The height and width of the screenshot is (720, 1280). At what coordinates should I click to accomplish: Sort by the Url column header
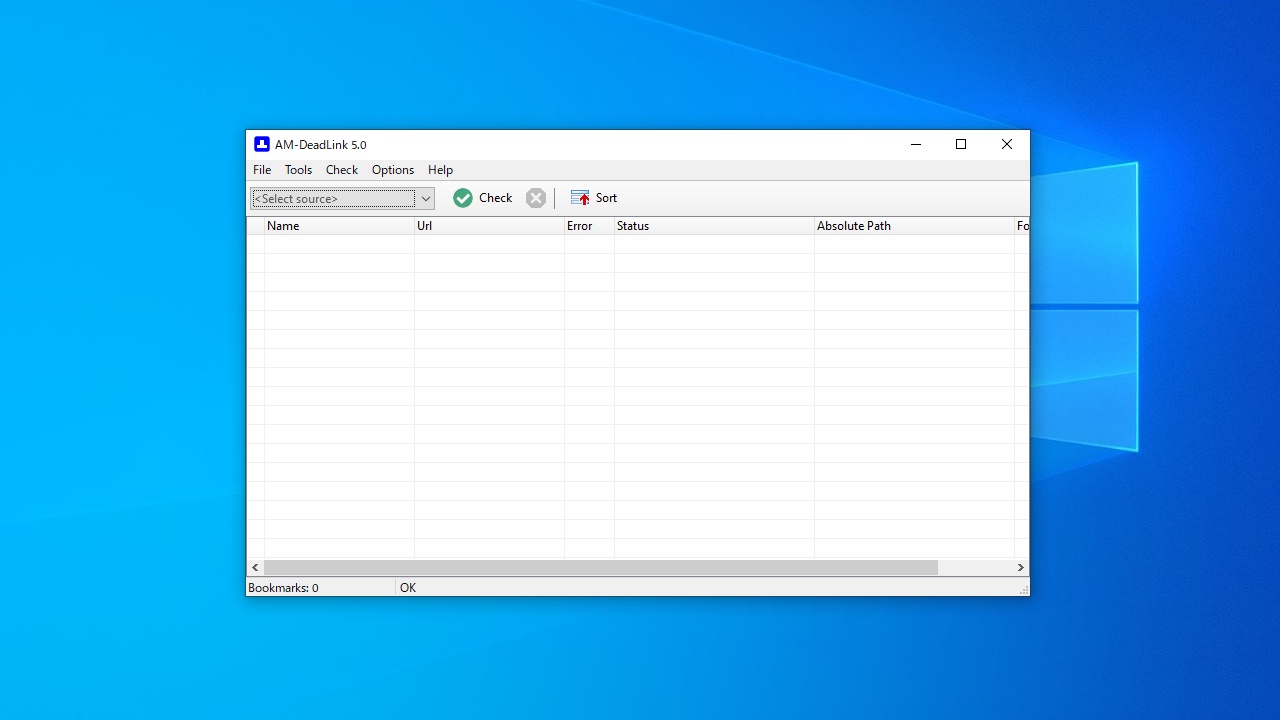tap(489, 226)
